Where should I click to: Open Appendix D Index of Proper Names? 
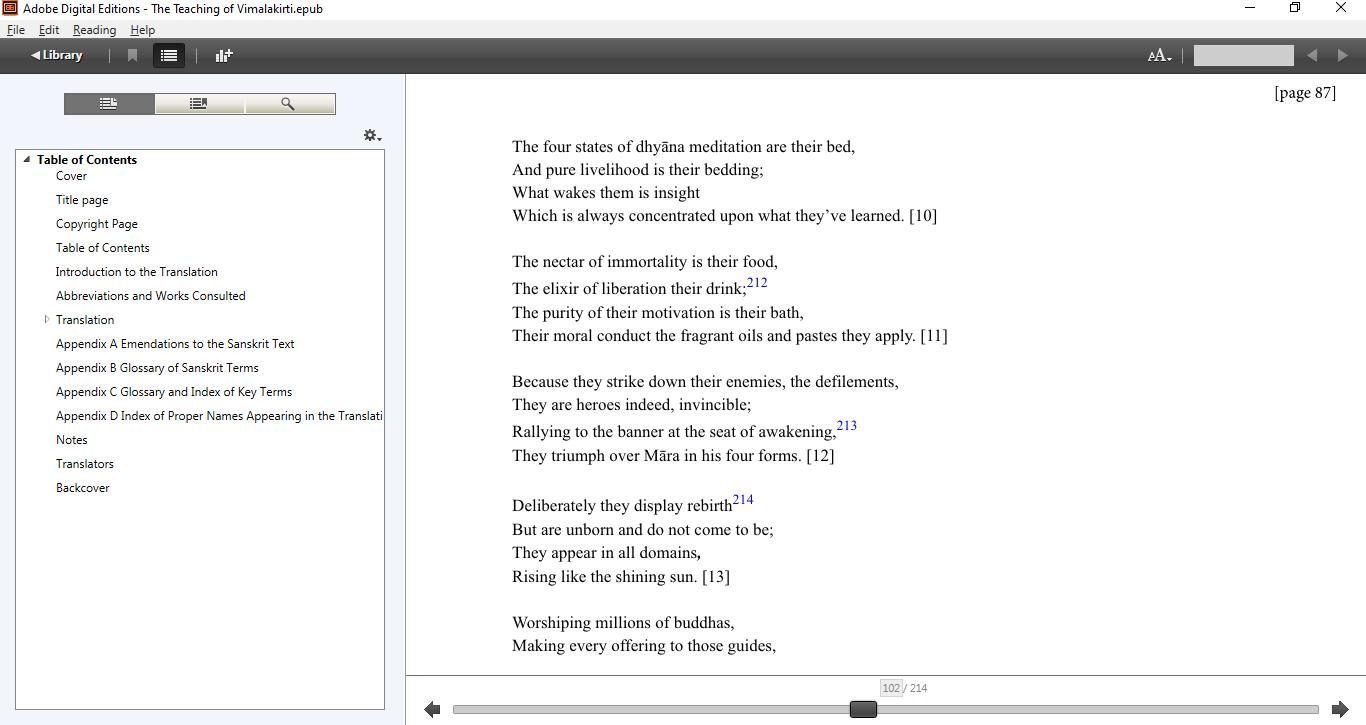(x=219, y=416)
